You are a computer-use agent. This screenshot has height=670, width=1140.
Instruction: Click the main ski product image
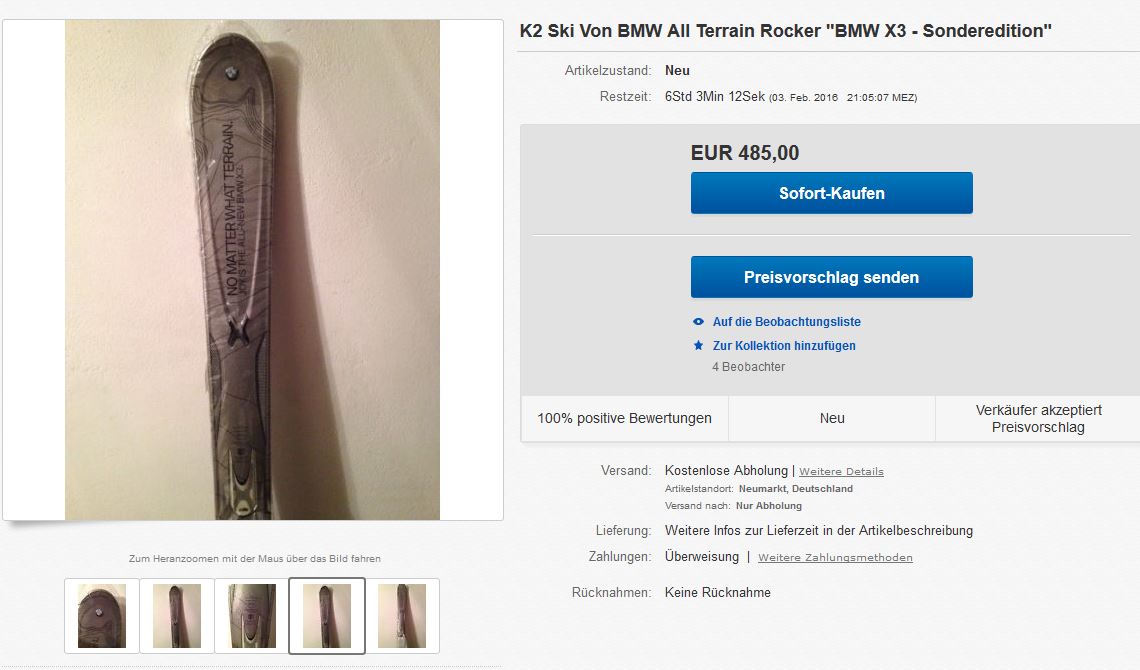point(252,270)
